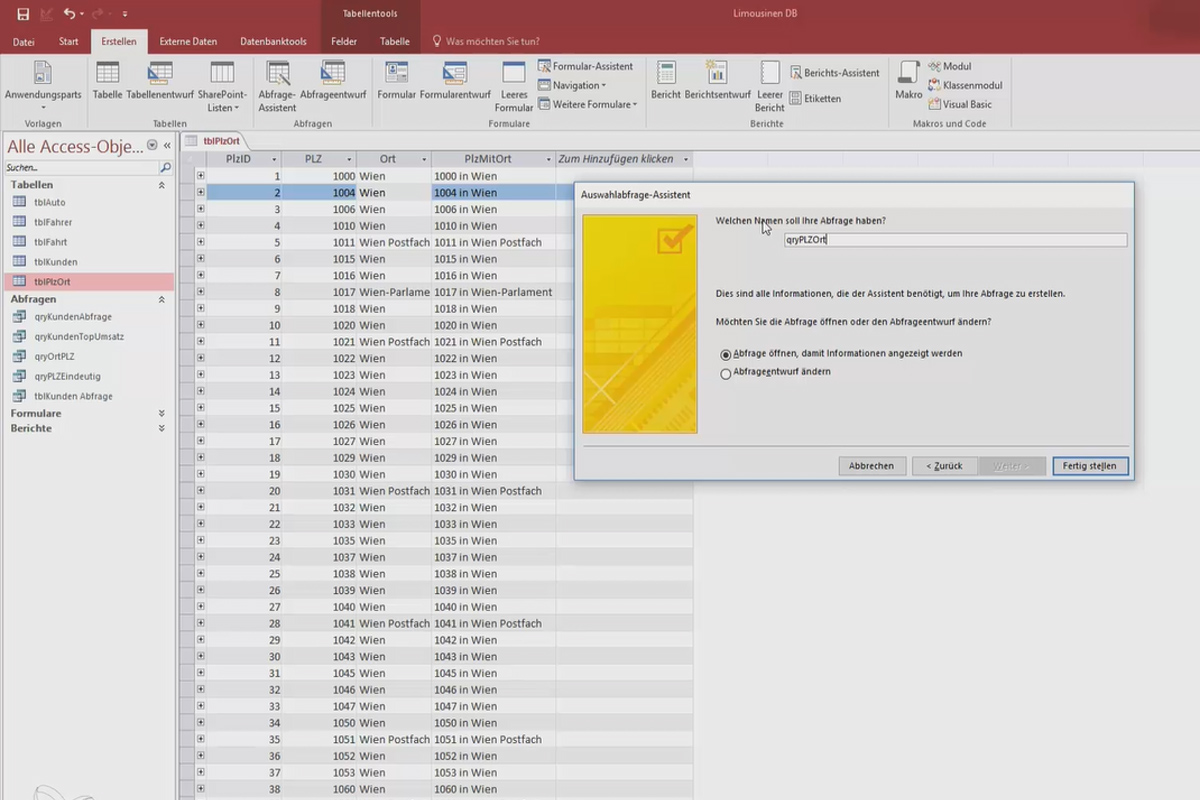
Task: Expand row 1 record plus box
Action: click(x=201, y=176)
